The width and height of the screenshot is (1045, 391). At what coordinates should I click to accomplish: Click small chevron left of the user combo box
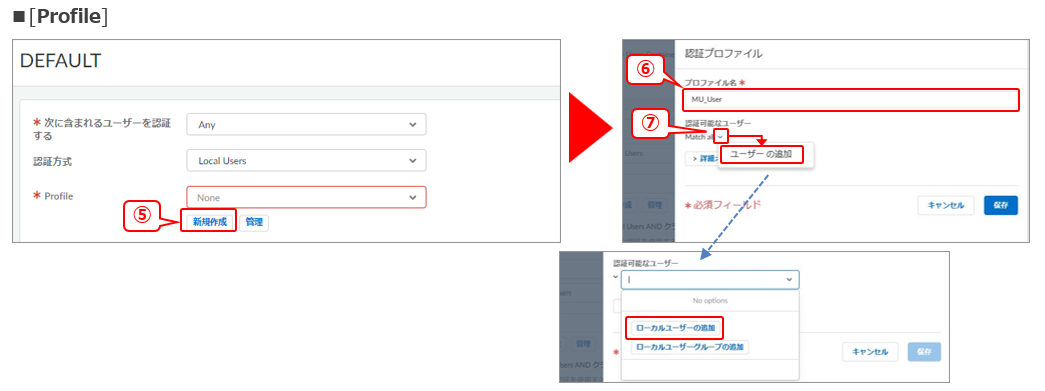[x=616, y=278]
